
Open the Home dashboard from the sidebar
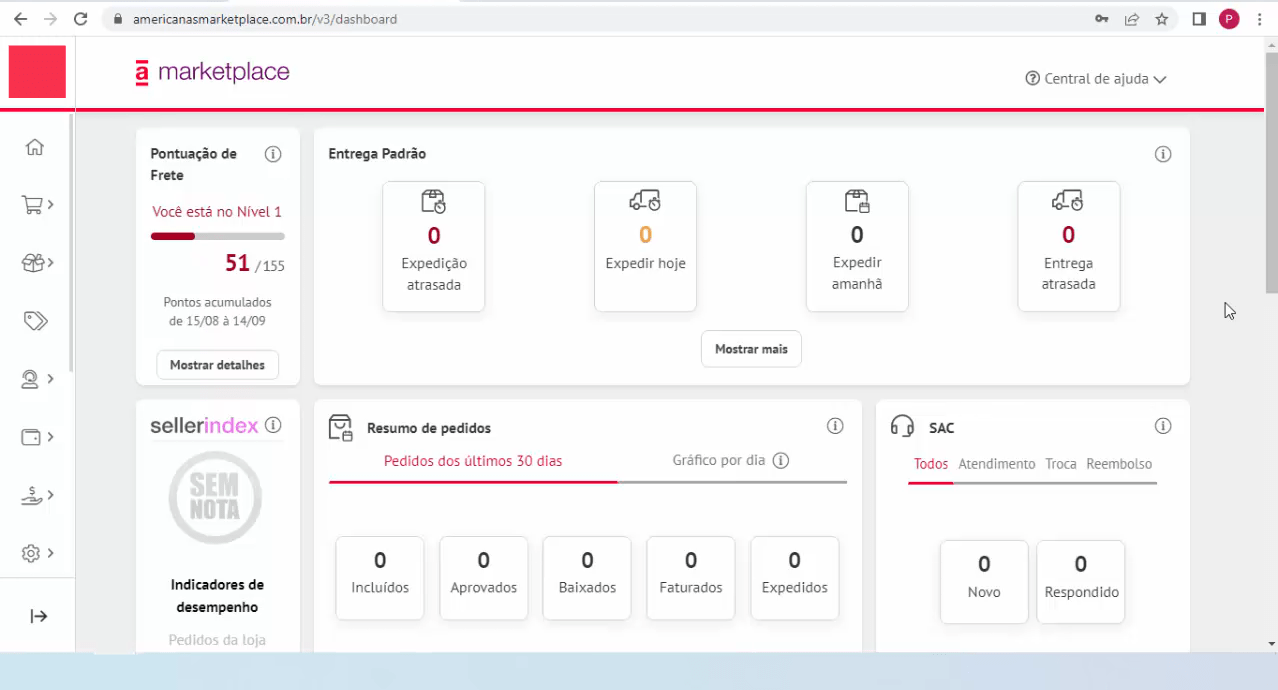pyautogui.click(x=35, y=147)
